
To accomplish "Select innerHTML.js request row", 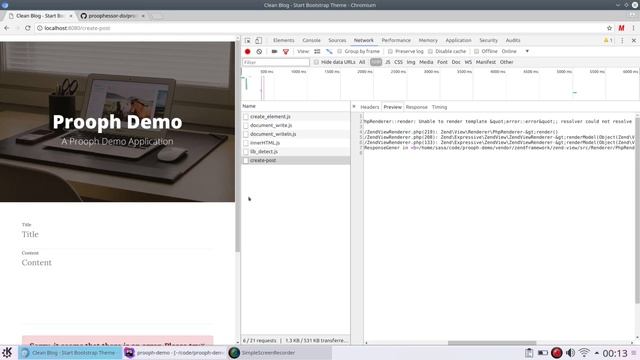I will (296, 143).
